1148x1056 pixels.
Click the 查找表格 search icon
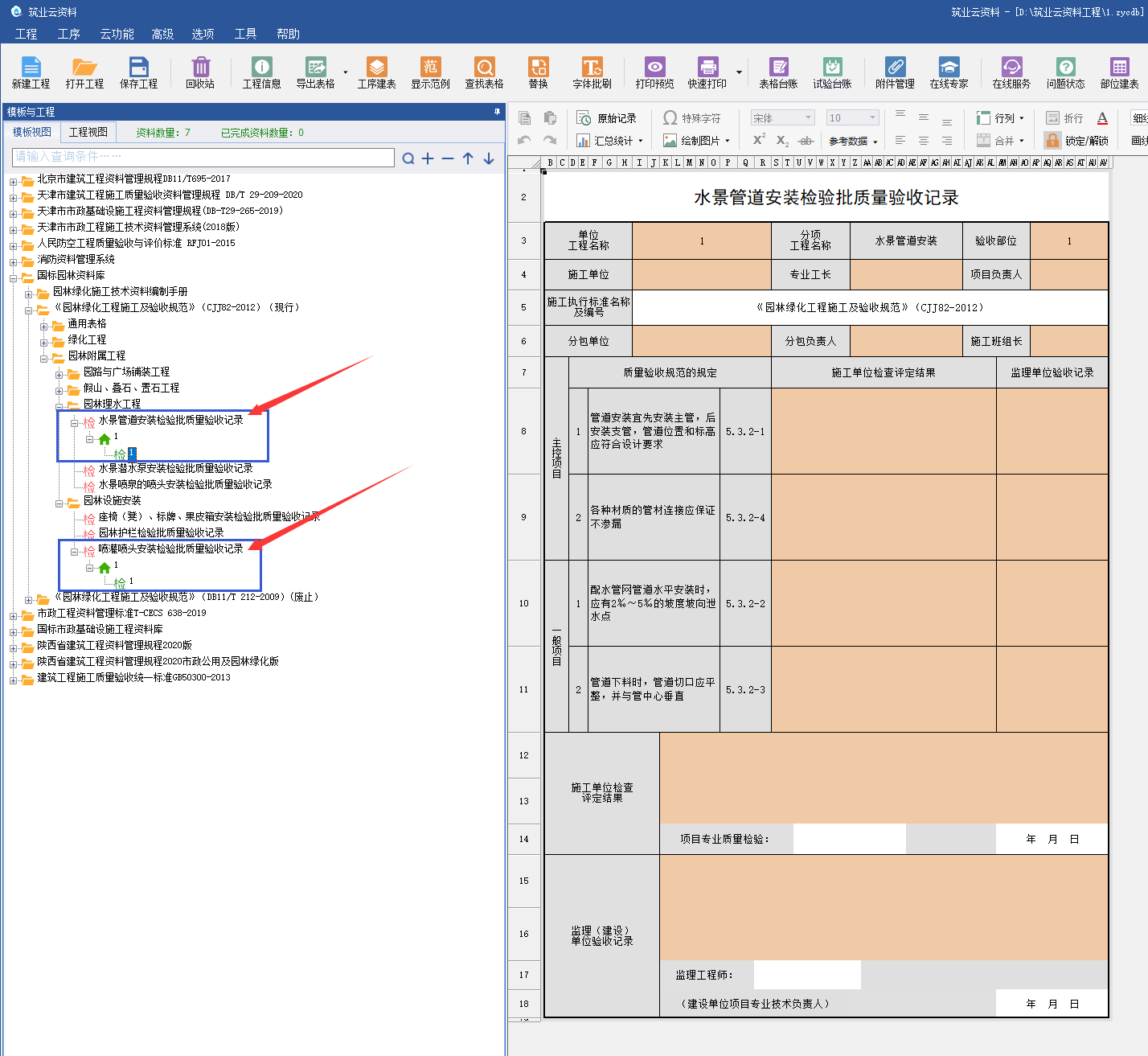tap(484, 72)
